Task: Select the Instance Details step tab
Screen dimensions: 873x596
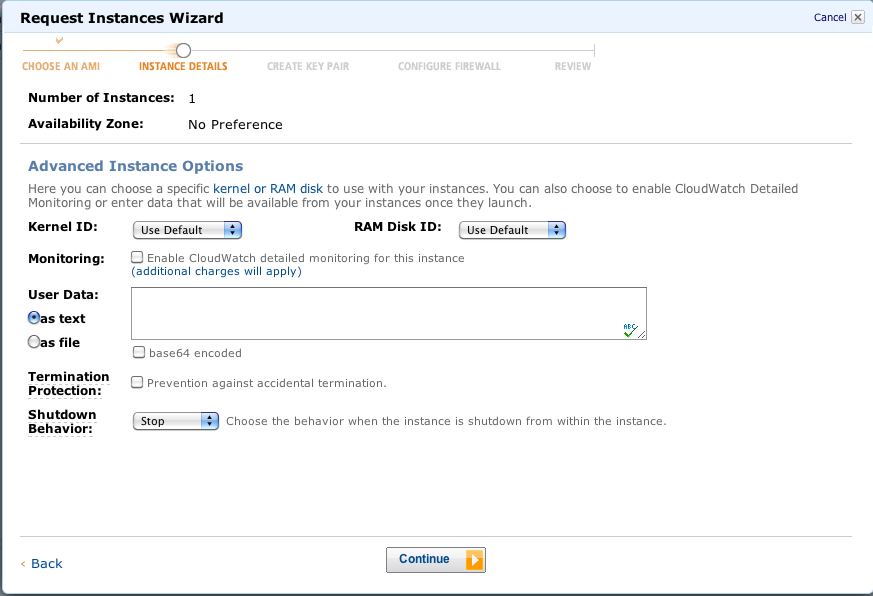Action: point(183,67)
